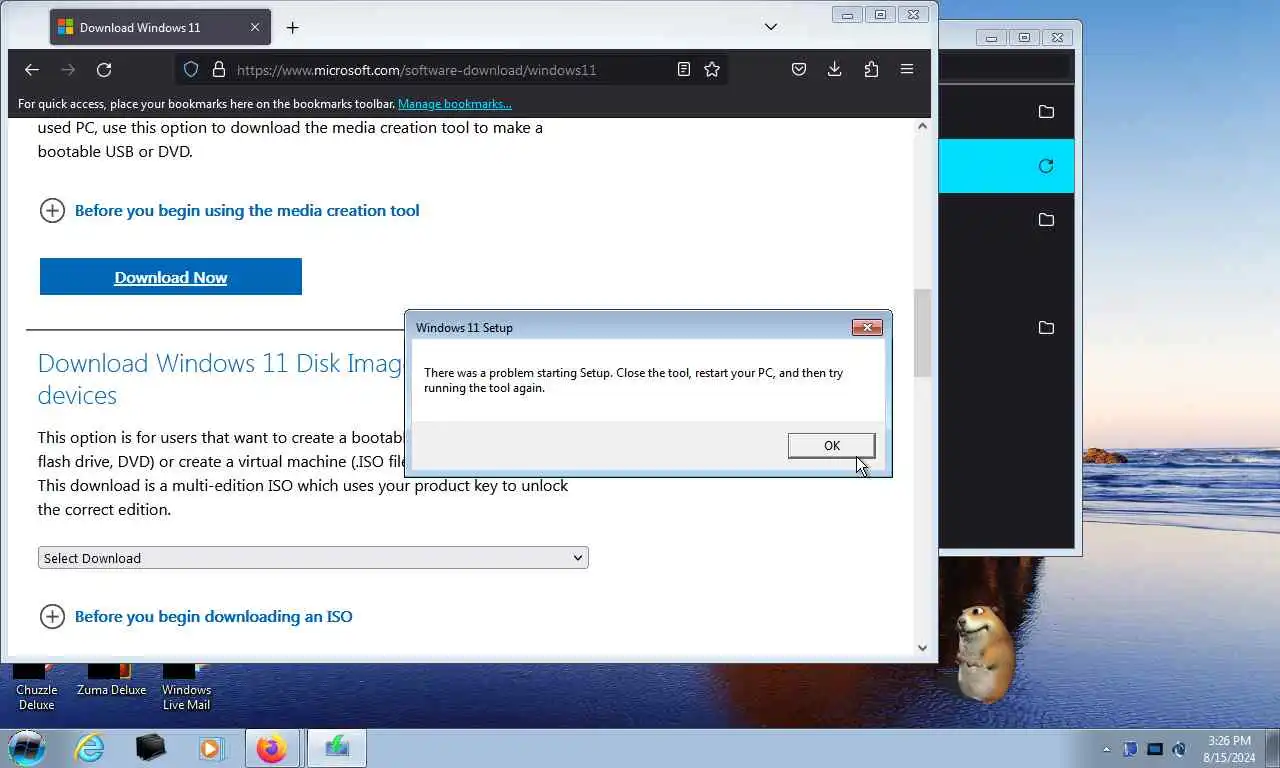Image resolution: width=1280 pixels, height=768 pixels.
Task: Toggle the reader view icon
Action: pyautogui.click(x=684, y=69)
